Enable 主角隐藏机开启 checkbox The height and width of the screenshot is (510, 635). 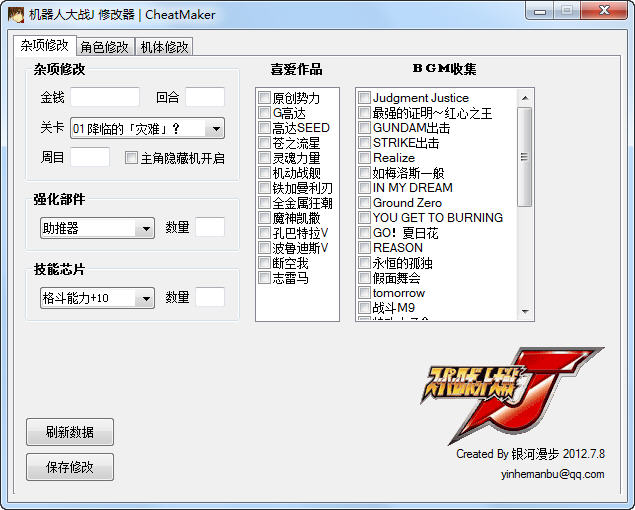pos(131,158)
